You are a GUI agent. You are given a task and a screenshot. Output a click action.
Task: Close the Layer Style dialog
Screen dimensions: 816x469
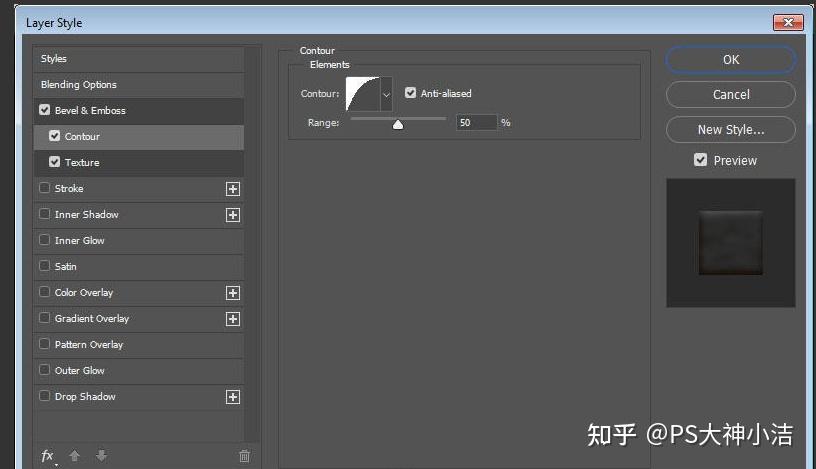788,22
